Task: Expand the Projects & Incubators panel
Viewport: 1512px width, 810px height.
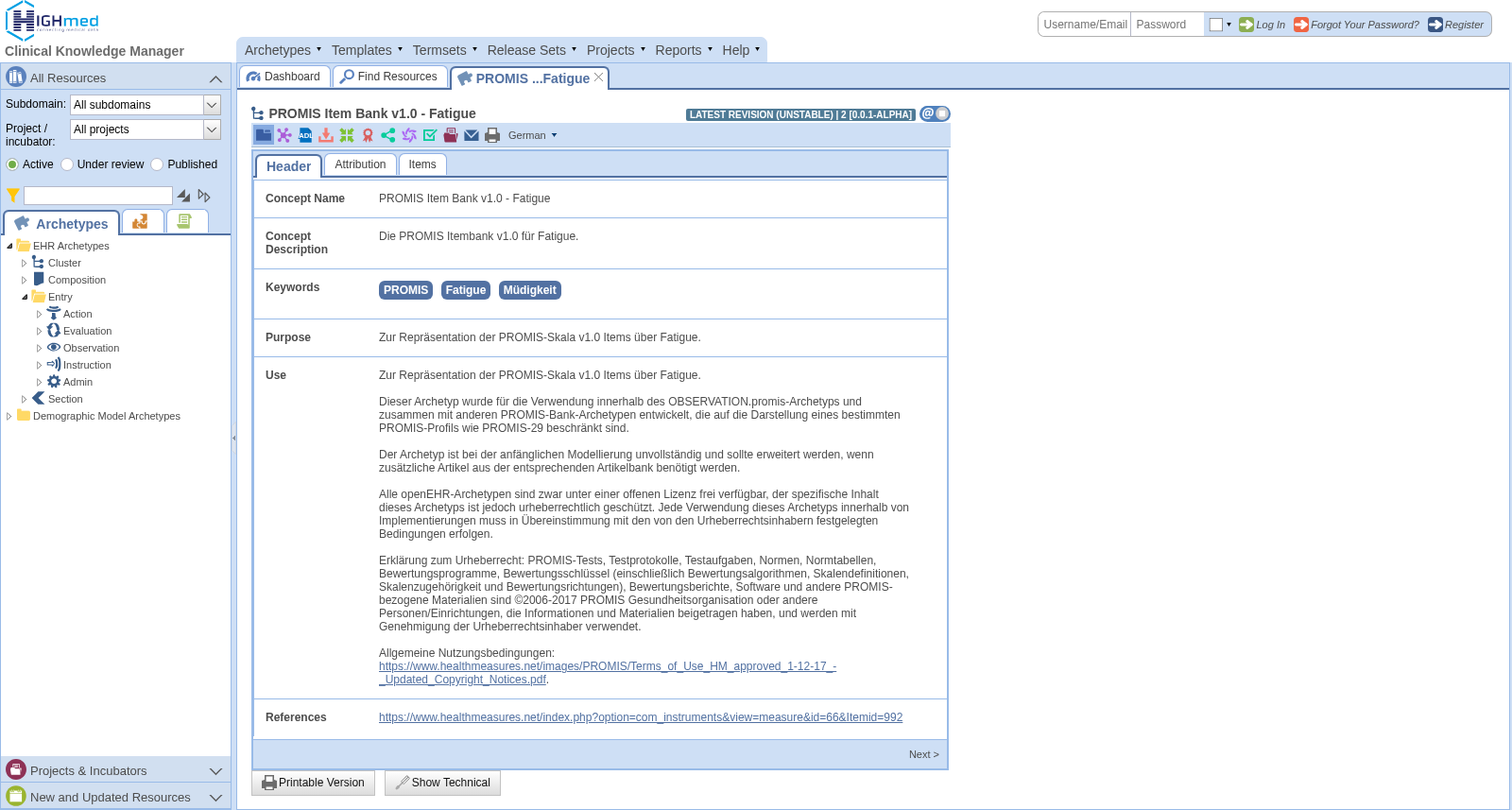Action: click(215, 771)
